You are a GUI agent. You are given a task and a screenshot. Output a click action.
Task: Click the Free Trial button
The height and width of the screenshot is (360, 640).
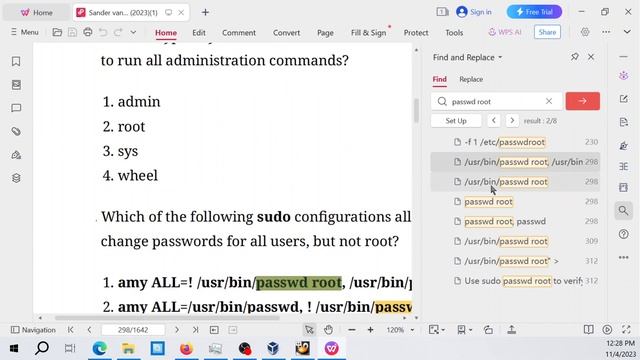click(x=534, y=12)
